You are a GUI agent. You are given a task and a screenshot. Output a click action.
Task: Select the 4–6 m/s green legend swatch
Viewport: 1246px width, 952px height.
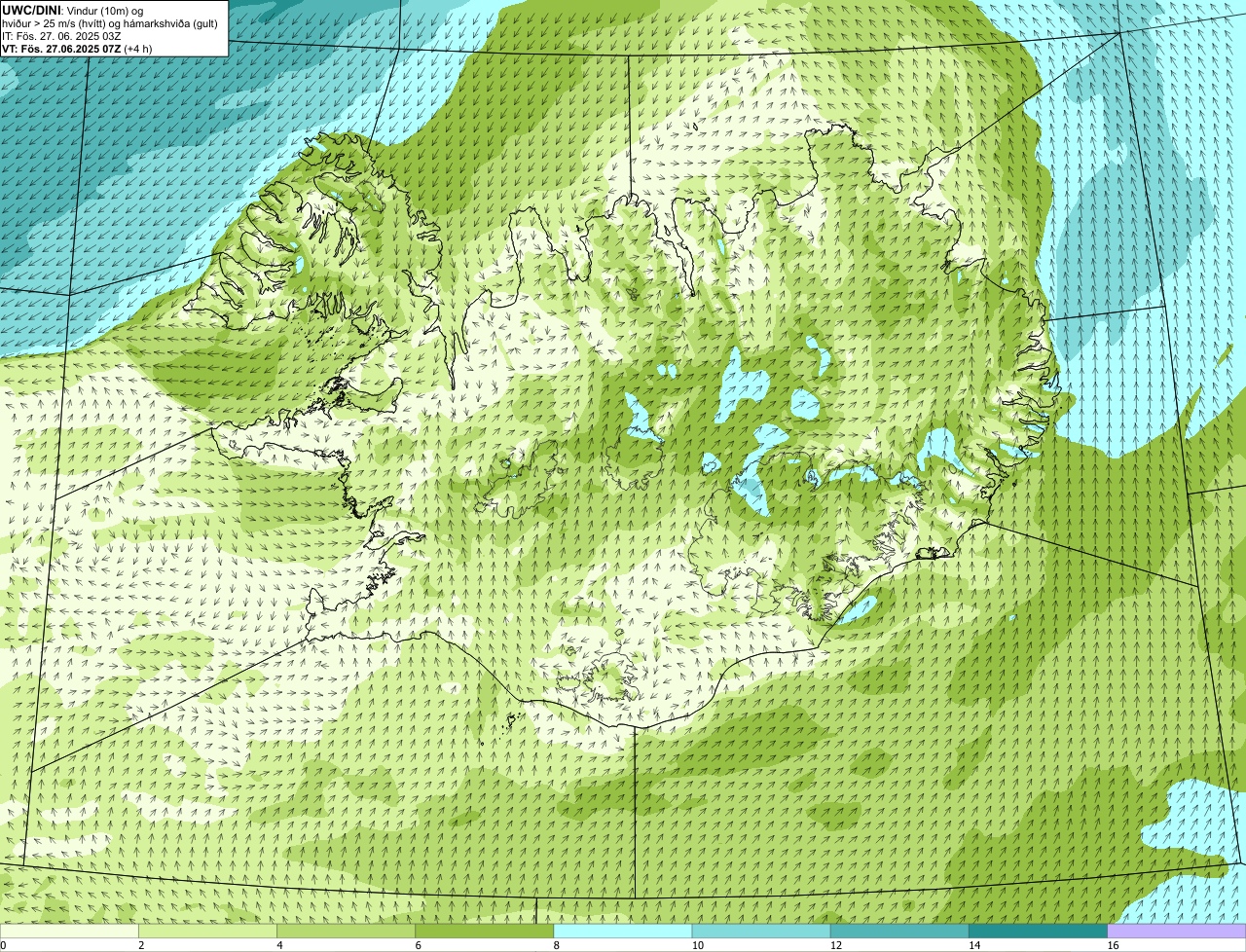[x=346, y=931]
